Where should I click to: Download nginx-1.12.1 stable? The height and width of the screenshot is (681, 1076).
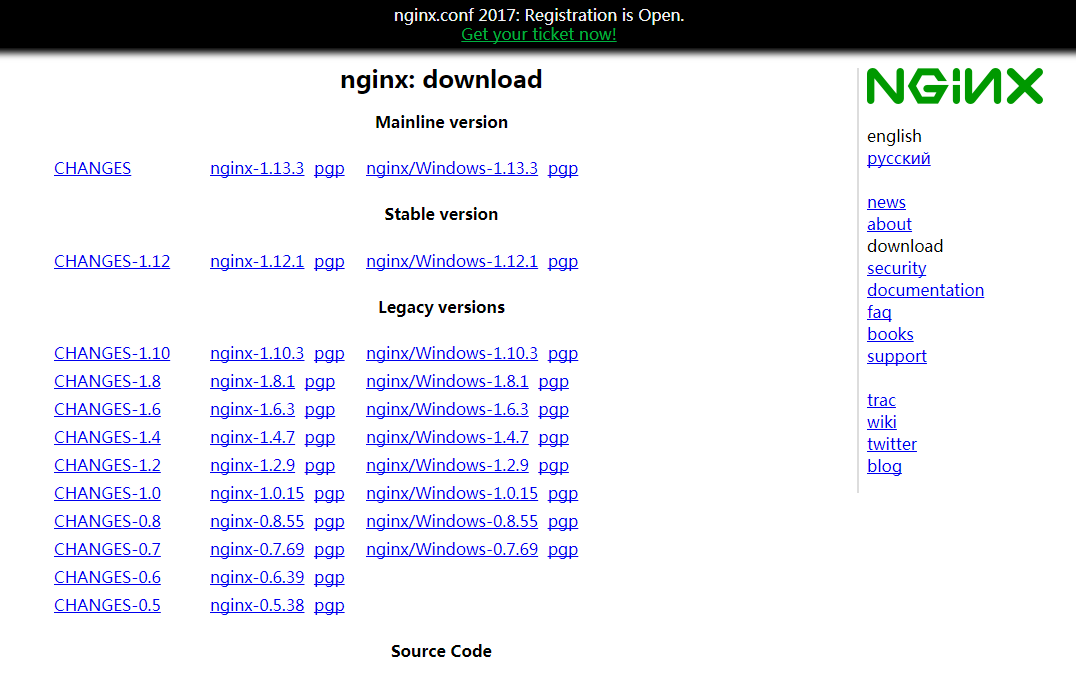point(257,262)
